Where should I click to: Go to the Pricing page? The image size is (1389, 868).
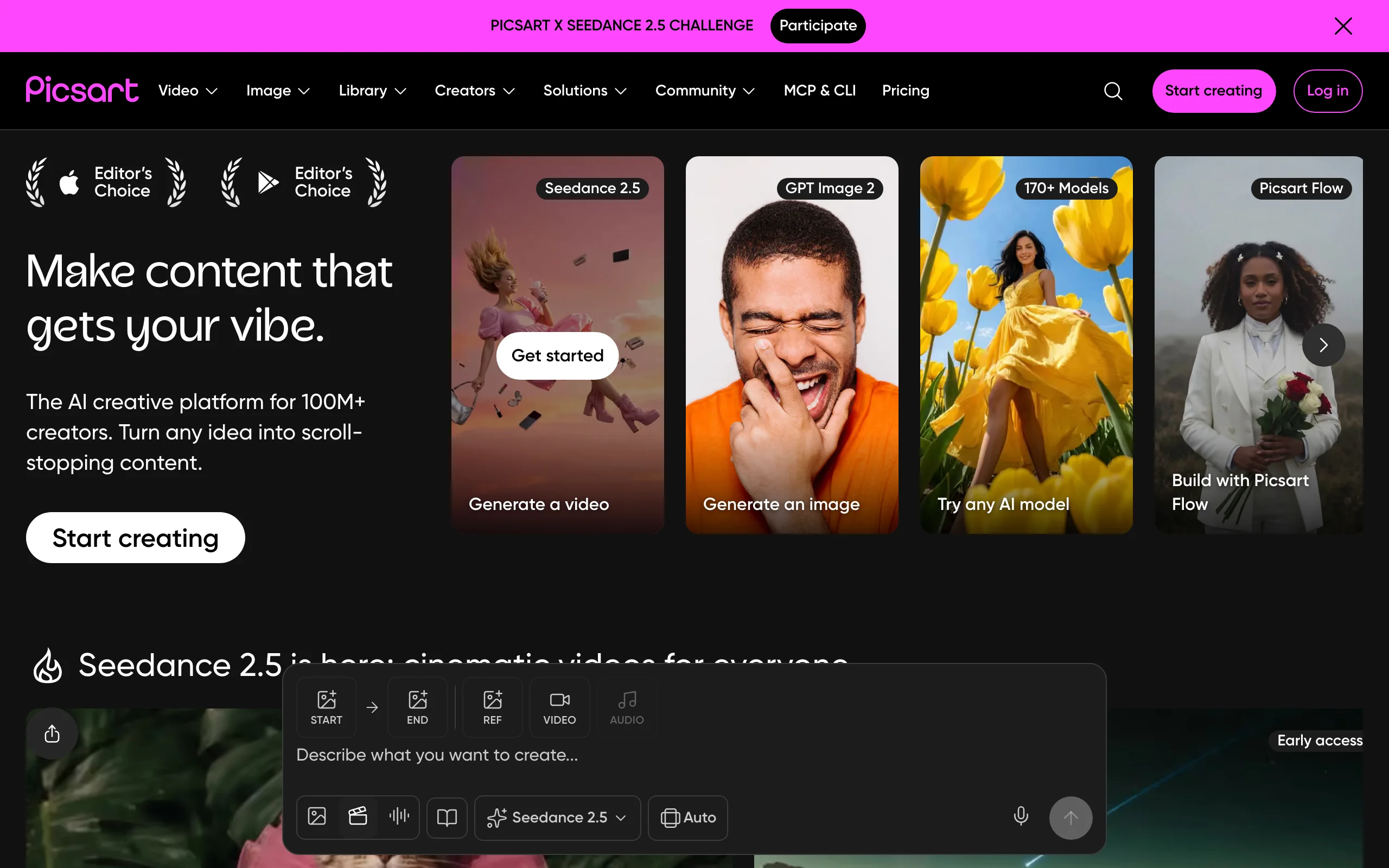coord(906,91)
